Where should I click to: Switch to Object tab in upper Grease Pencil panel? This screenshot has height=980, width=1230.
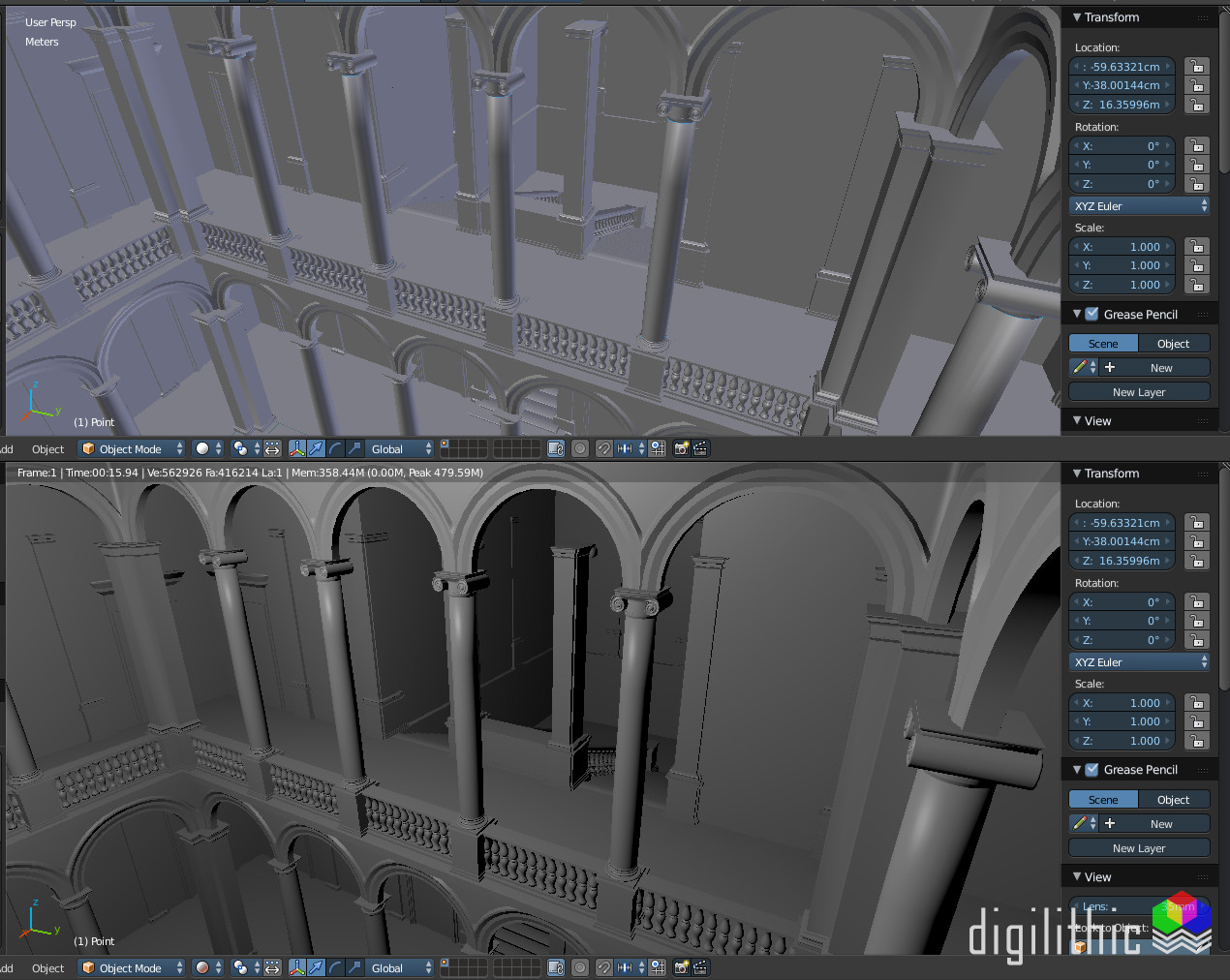coord(1173,344)
